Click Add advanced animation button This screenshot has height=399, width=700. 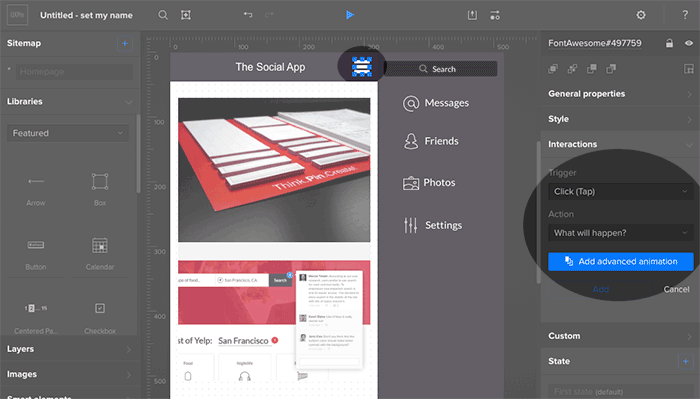pyautogui.click(x=621, y=262)
